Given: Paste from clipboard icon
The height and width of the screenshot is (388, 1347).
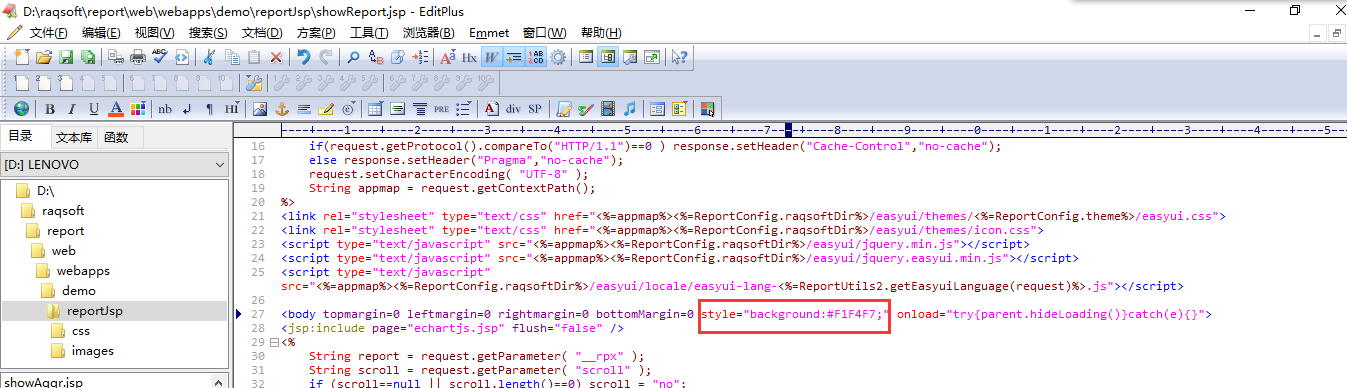Looking at the screenshot, I should pos(254,57).
